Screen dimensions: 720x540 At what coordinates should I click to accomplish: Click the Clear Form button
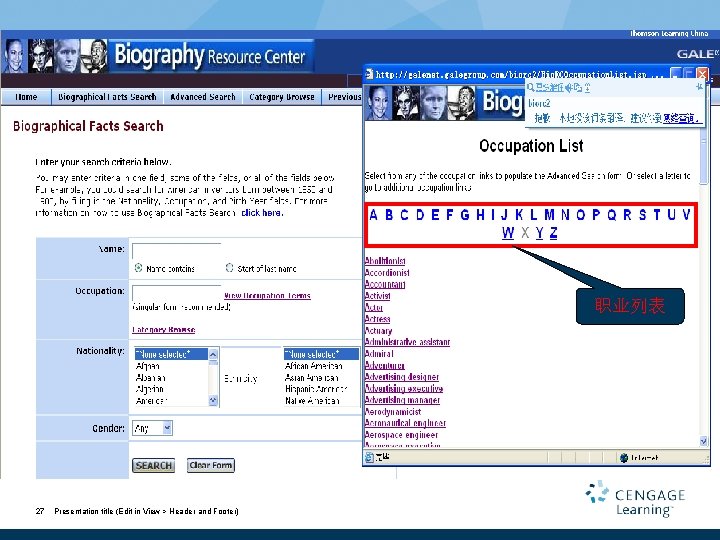211,465
